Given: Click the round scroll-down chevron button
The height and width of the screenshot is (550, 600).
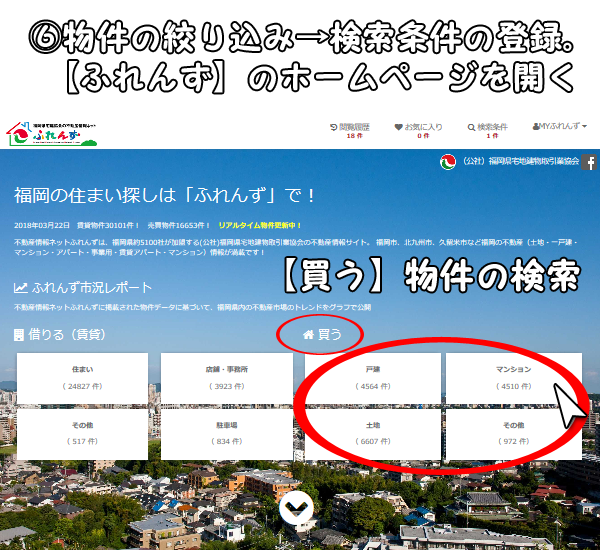Looking at the screenshot, I should point(296,508).
